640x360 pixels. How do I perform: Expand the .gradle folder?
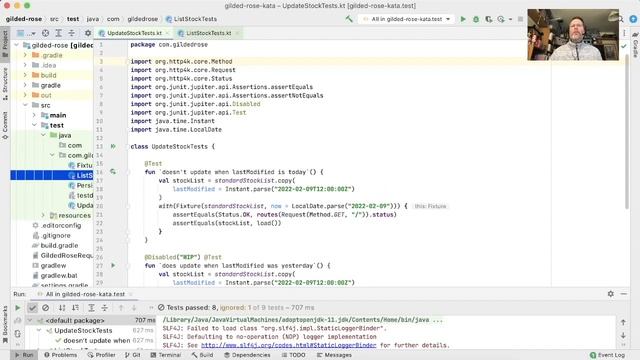tap(25, 55)
